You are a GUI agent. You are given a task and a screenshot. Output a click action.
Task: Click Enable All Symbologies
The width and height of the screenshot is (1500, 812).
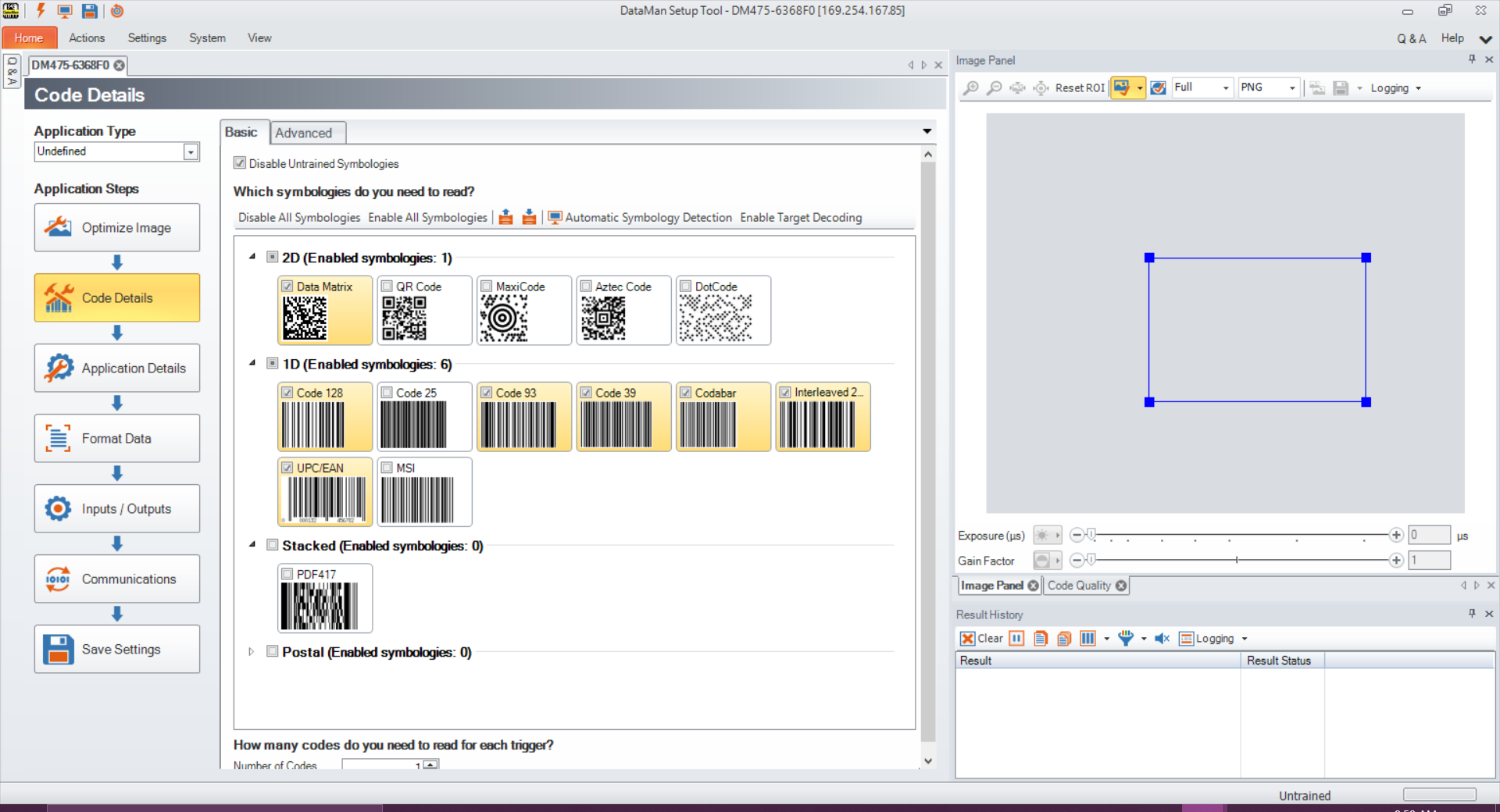pyautogui.click(x=427, y=218)
